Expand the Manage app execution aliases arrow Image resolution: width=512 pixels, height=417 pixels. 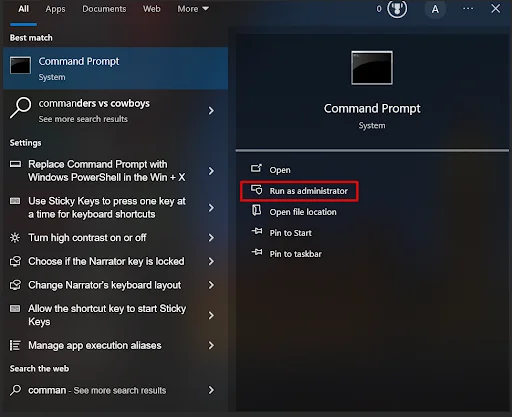[211, 345]
